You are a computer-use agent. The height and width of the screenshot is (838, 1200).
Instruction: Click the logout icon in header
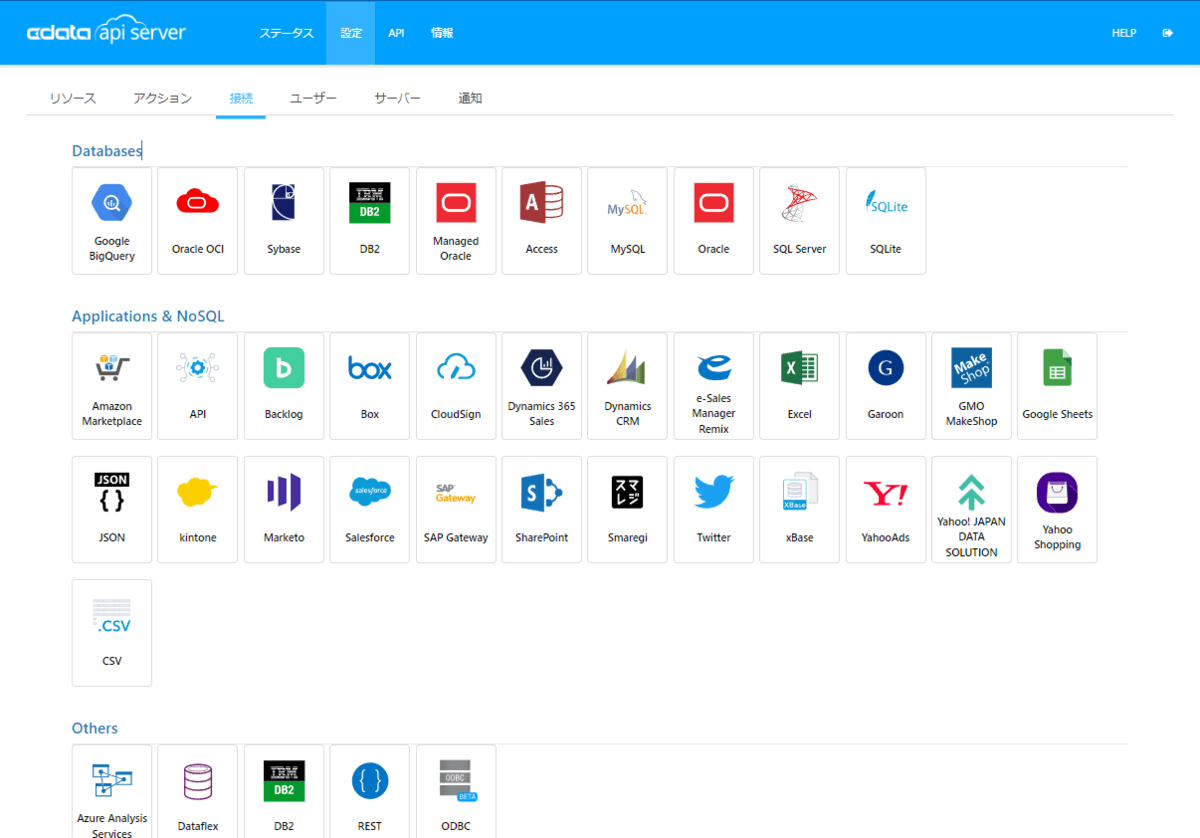[1167, 33]
